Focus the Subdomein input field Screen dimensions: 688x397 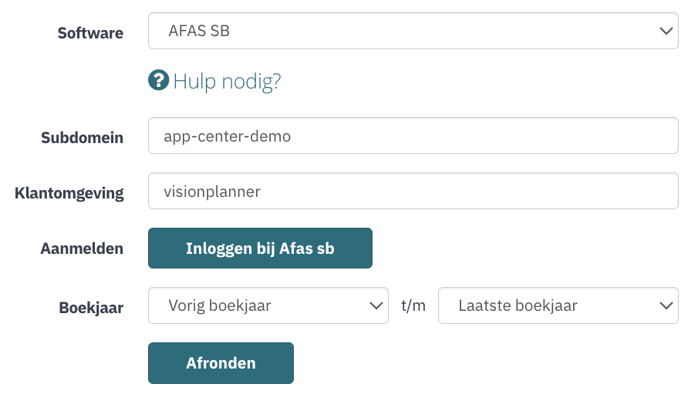pos(413,136)
